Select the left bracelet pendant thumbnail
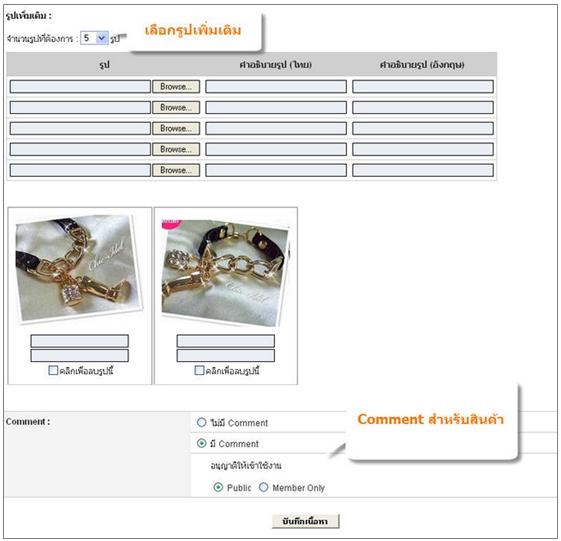The width and height of the screenshot is (561, 541). 79,268
